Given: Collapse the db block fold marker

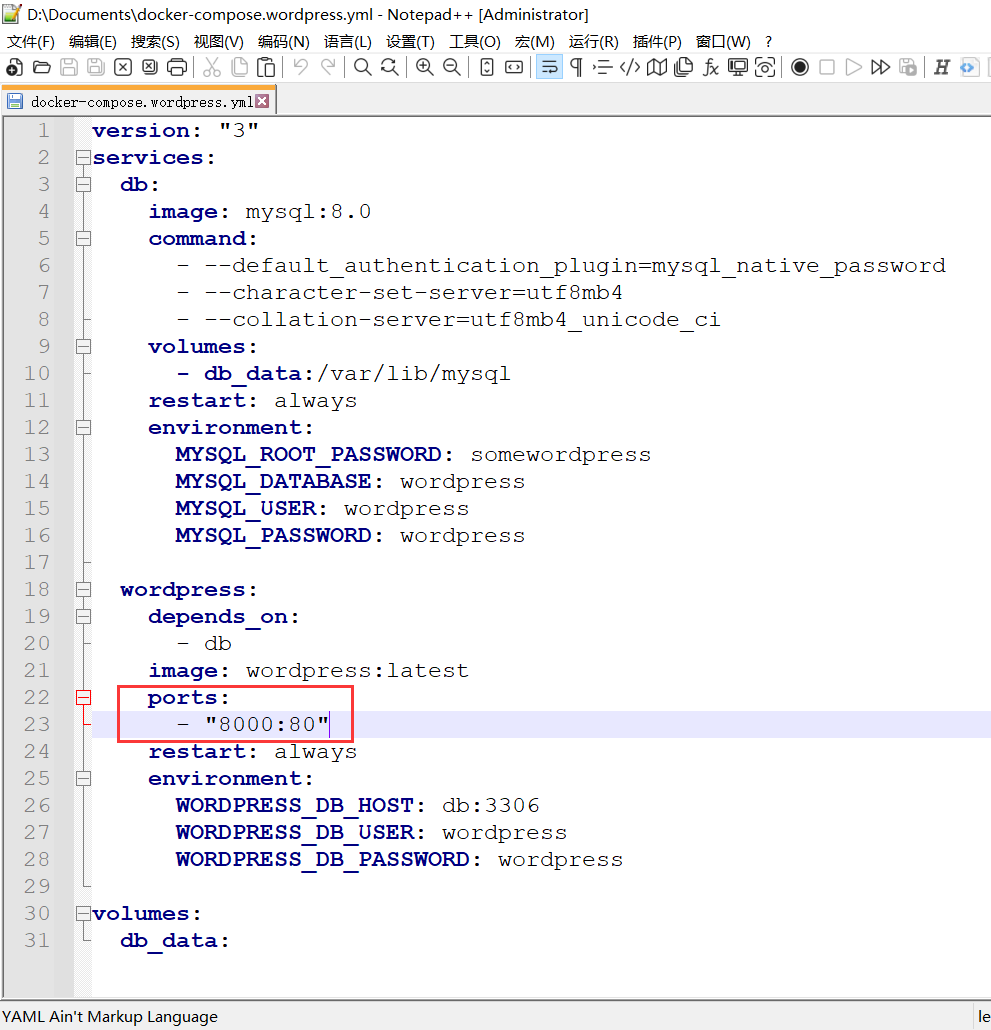Looking at the screenshot, I should 83,185.
